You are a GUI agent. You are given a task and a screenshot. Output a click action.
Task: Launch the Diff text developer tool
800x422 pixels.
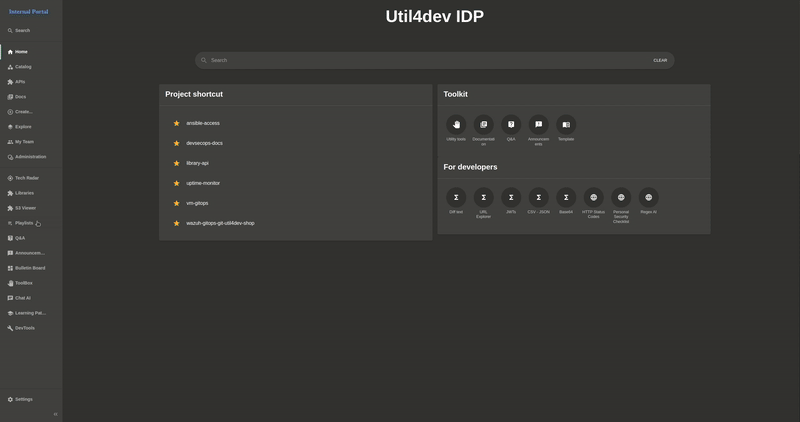[x=456, y=197]
